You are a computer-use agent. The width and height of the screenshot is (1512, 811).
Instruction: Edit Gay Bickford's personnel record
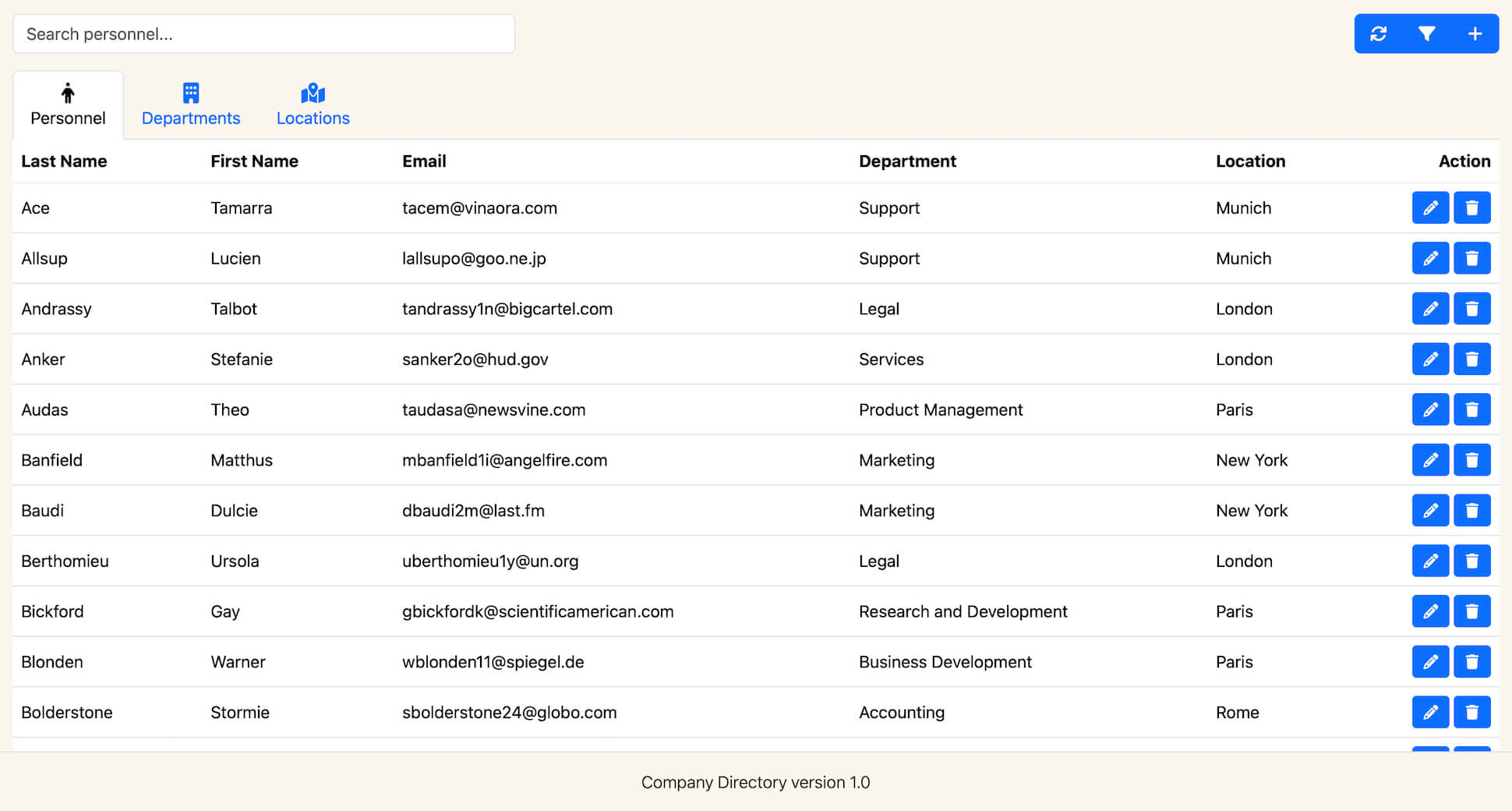pyautogui.click(x=1430, y=611)
